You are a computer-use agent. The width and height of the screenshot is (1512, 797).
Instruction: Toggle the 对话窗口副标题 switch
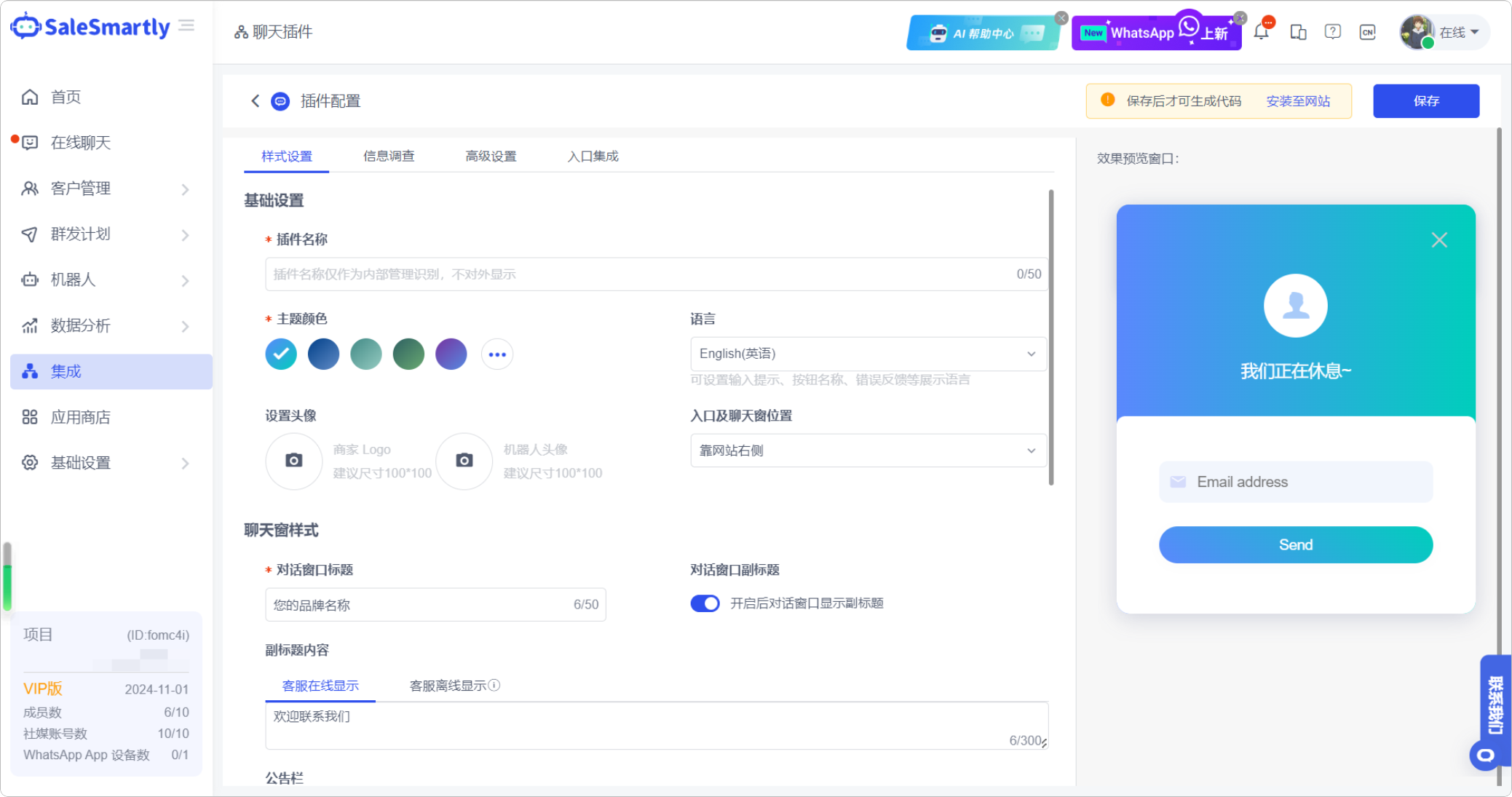(705, 603)
